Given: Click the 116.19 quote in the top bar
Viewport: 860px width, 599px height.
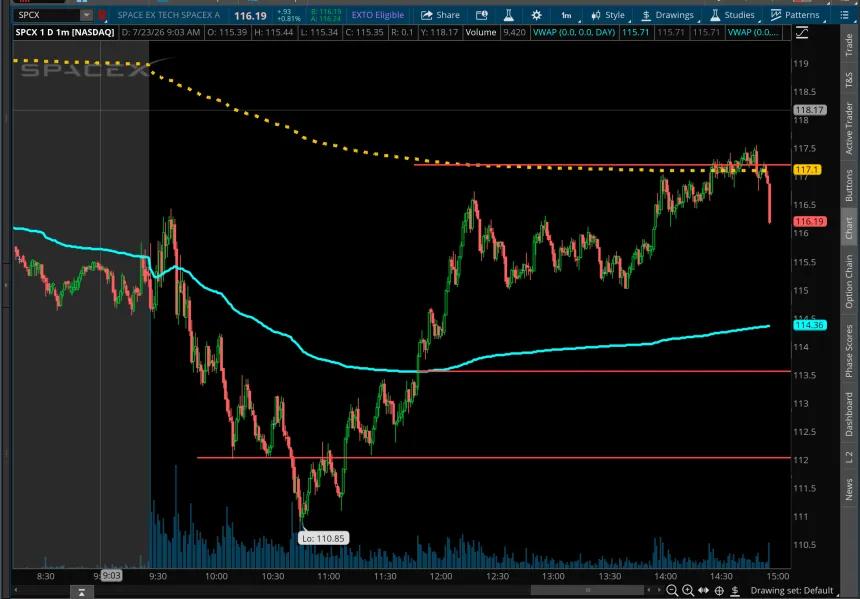Looking at the screenshot, I should (x=250, y=15).
